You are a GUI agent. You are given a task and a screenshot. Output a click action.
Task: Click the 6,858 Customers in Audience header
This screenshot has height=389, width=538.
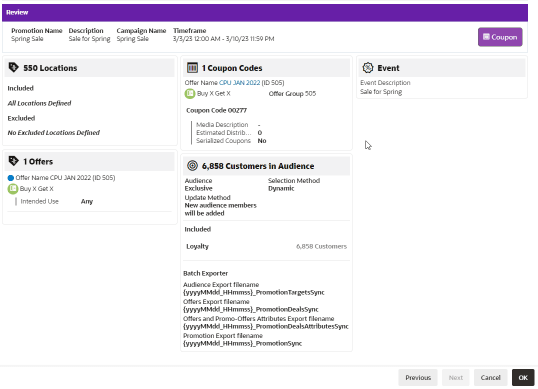click(266, 166)
